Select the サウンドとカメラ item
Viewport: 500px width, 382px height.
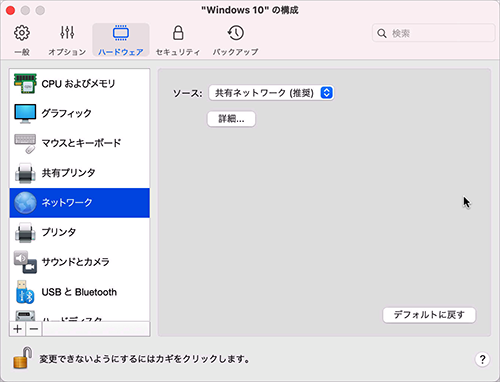pos(80,262)
